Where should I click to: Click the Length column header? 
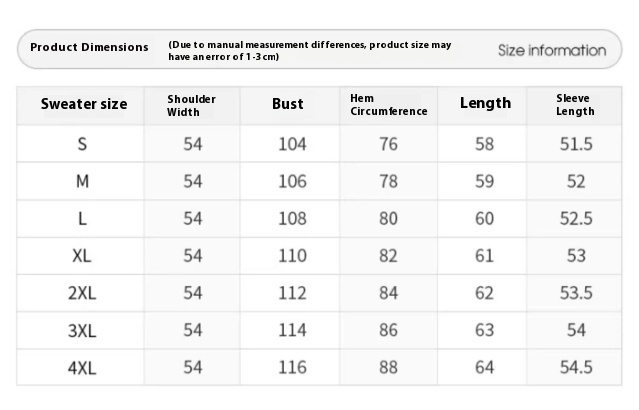[485, 103]
